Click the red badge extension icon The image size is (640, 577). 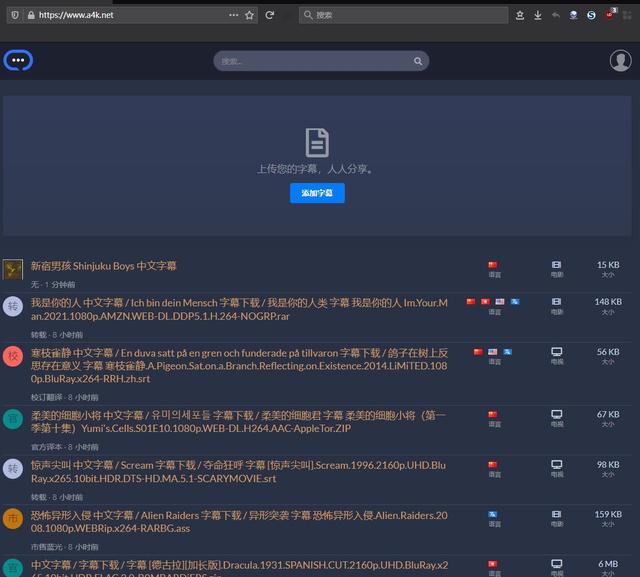pyautogui.click(x=610, y=14)
